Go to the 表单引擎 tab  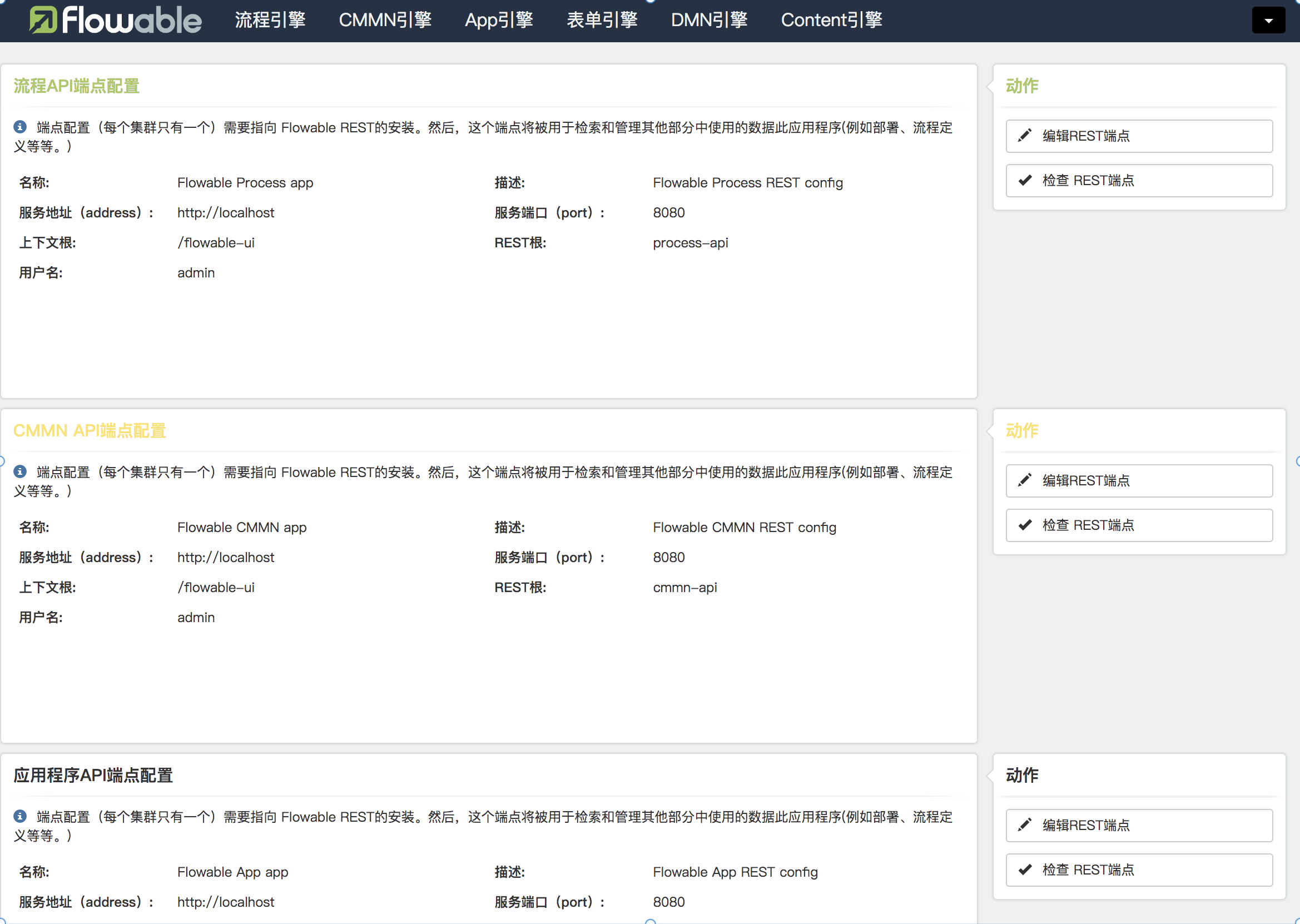pos(602,21)
